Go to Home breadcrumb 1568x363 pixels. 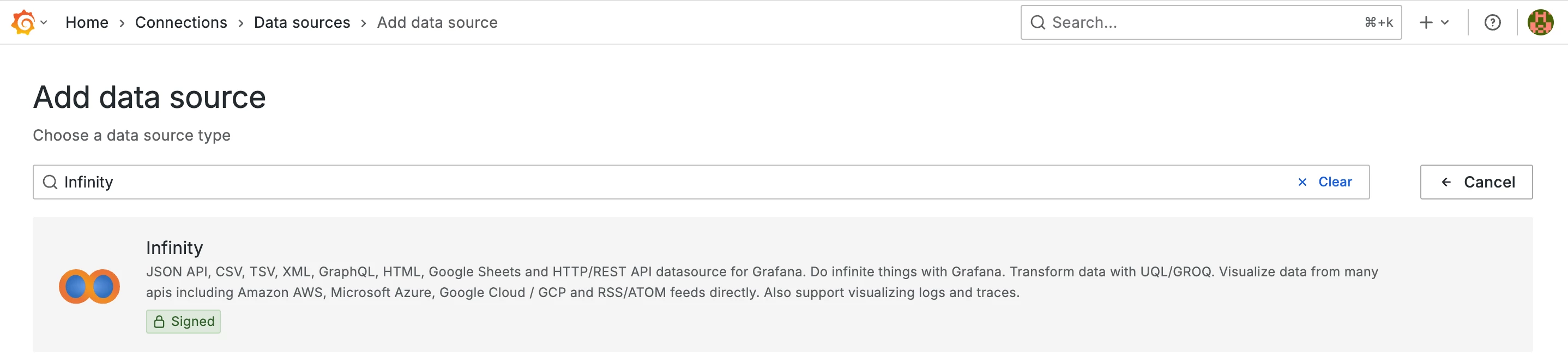pos(87,22)
